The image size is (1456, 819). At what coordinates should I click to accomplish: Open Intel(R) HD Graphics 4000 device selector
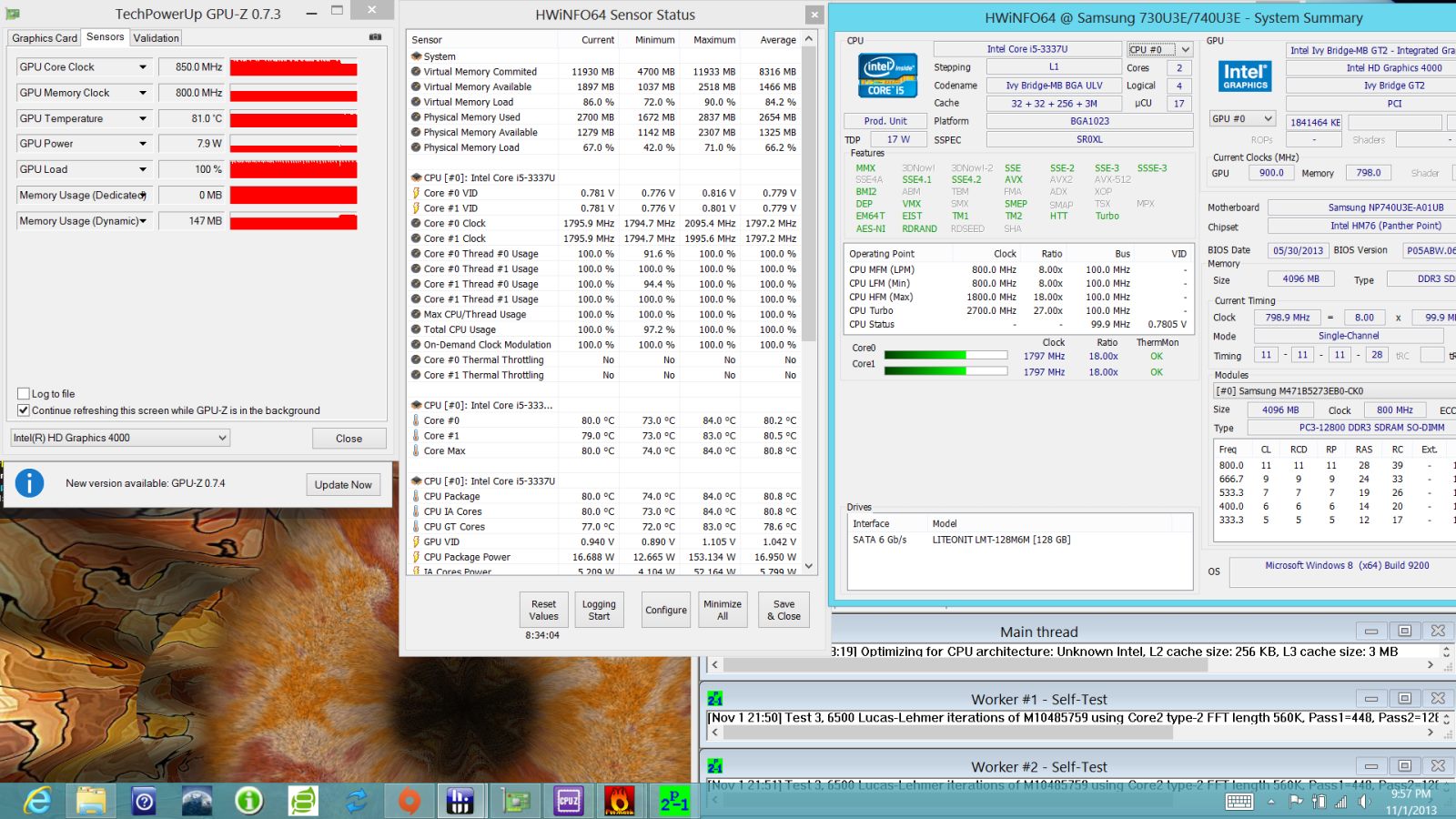point(119,438)
